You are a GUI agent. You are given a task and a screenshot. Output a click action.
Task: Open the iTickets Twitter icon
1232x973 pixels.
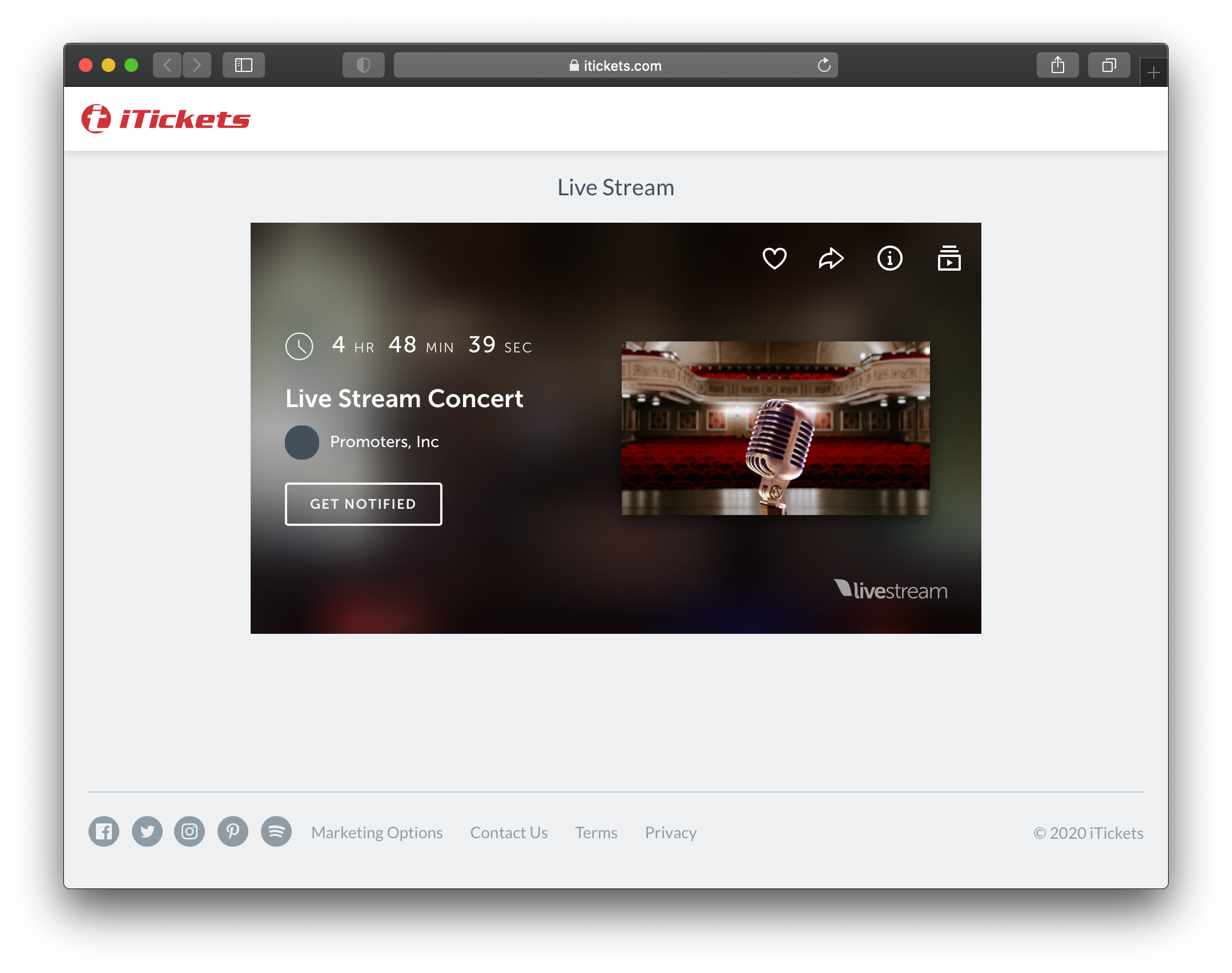click(x=147, y=832)
